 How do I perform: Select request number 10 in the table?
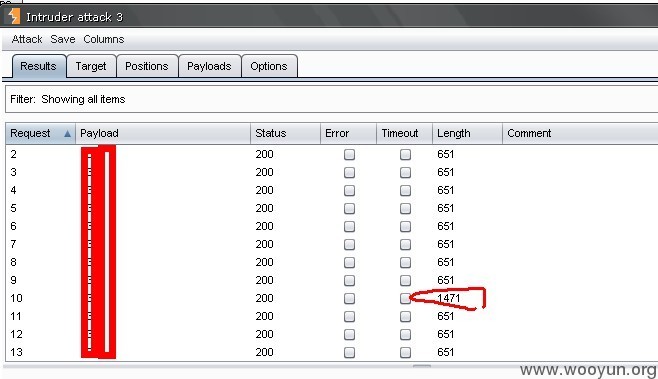coord(16,298)
